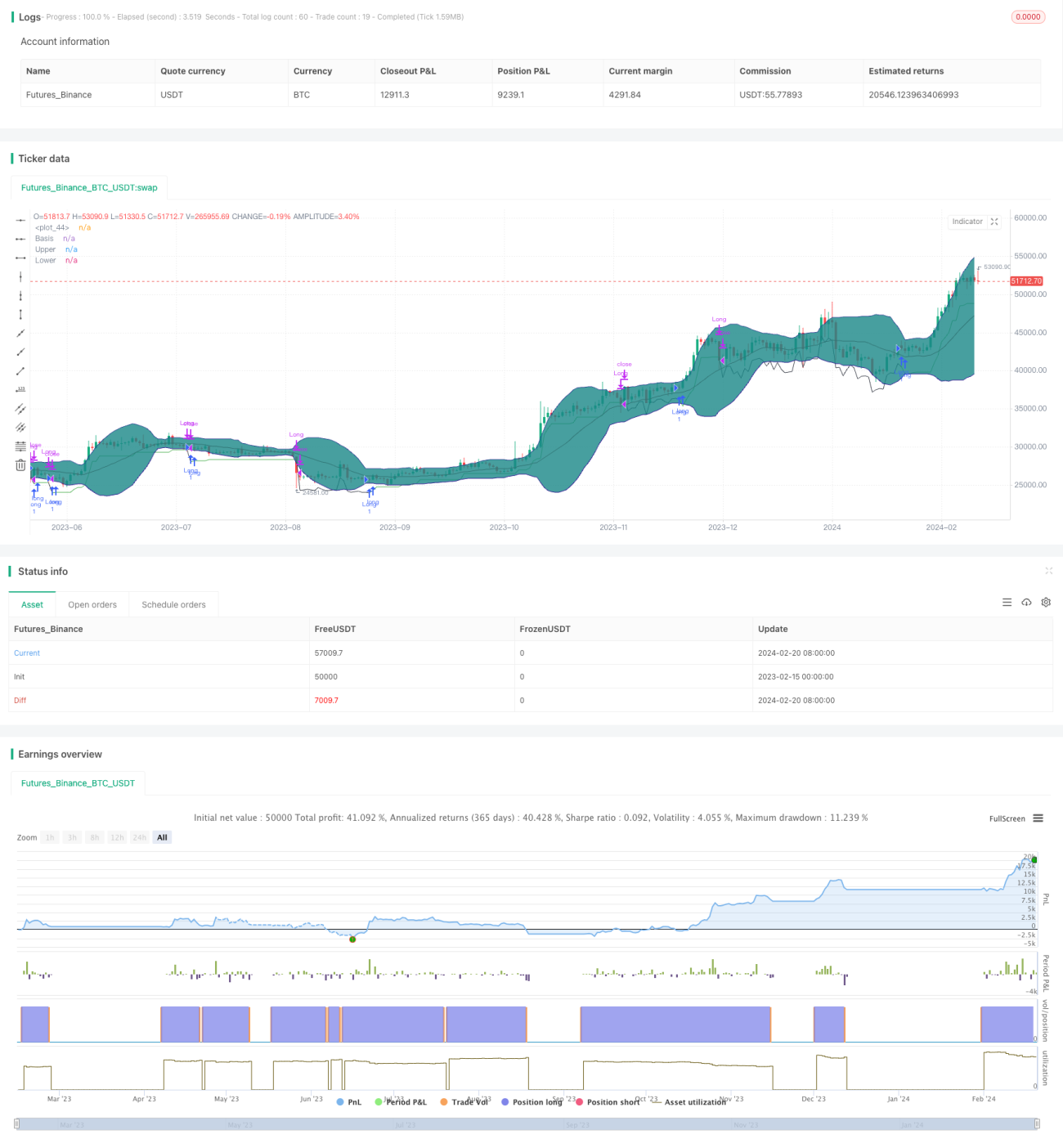Select the horizontal lines grid drawing tool
The width and height of the screenshot is (1063, 1148).
click(x=20, y=446)
